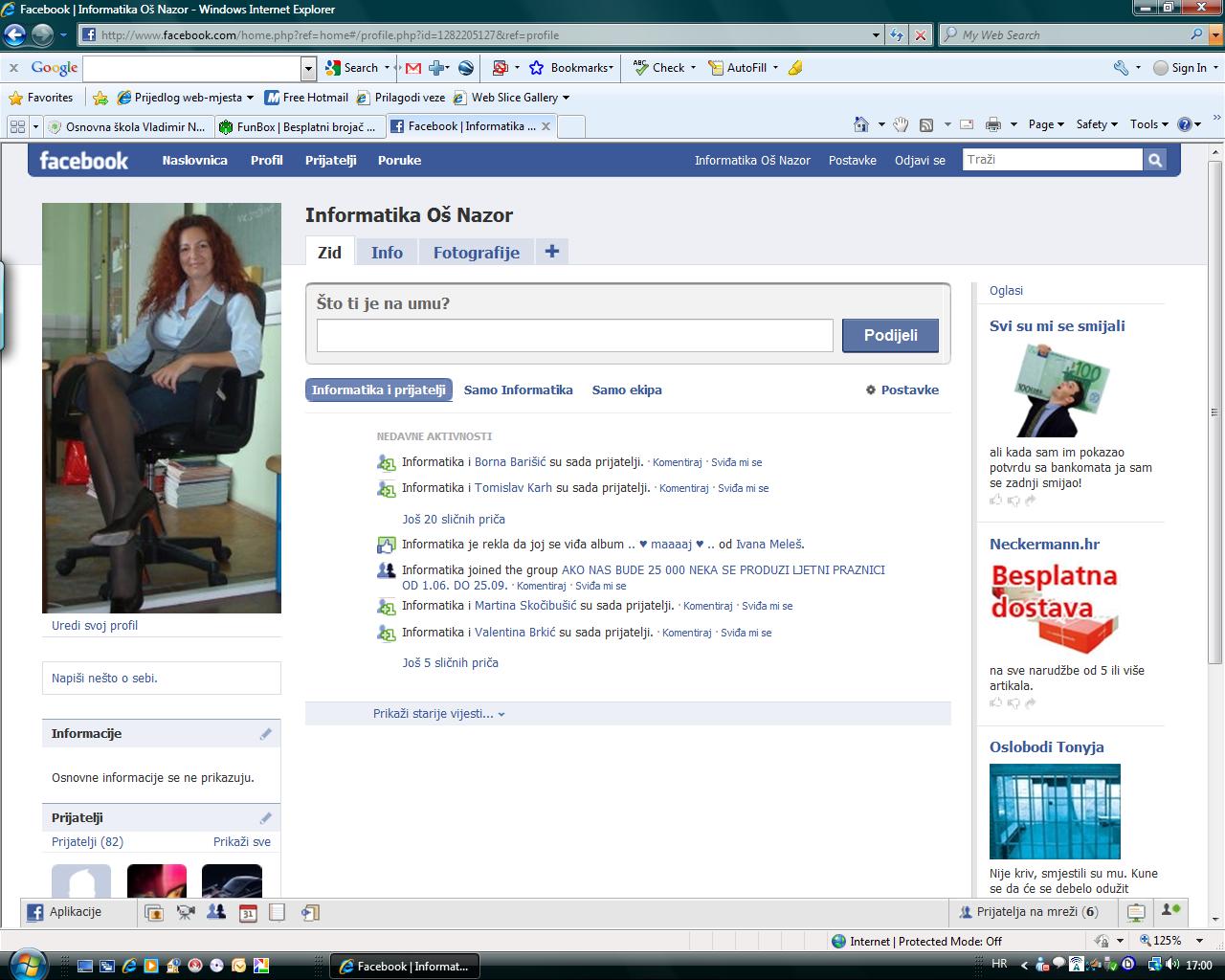Click the RSS feeds icon in command bar
The width and height of the screenshot is (1225, 980).
click(926, 124)
